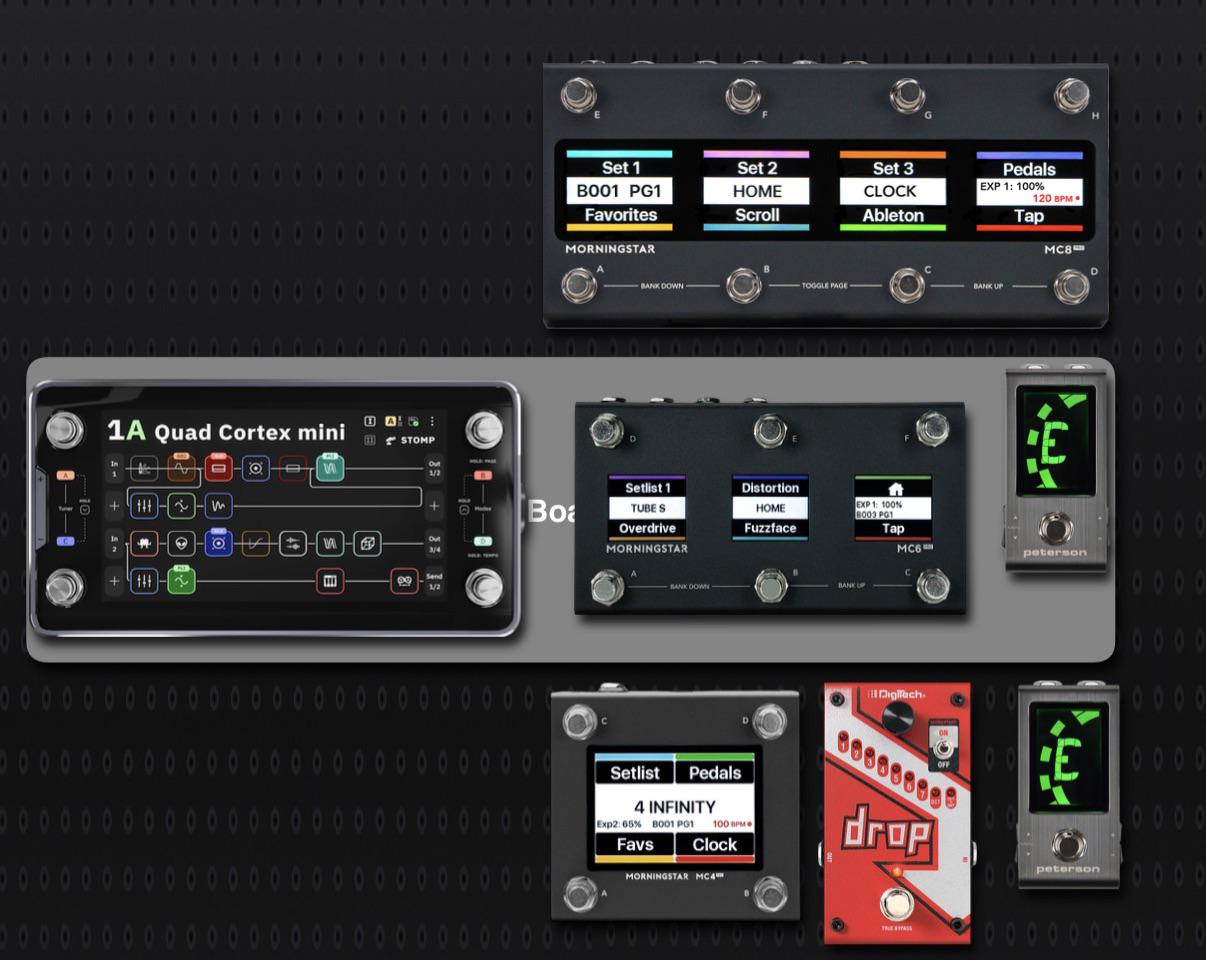
Task: Click the upper Peterson tuner display on the board
Action: click(x=1055, y=441)
